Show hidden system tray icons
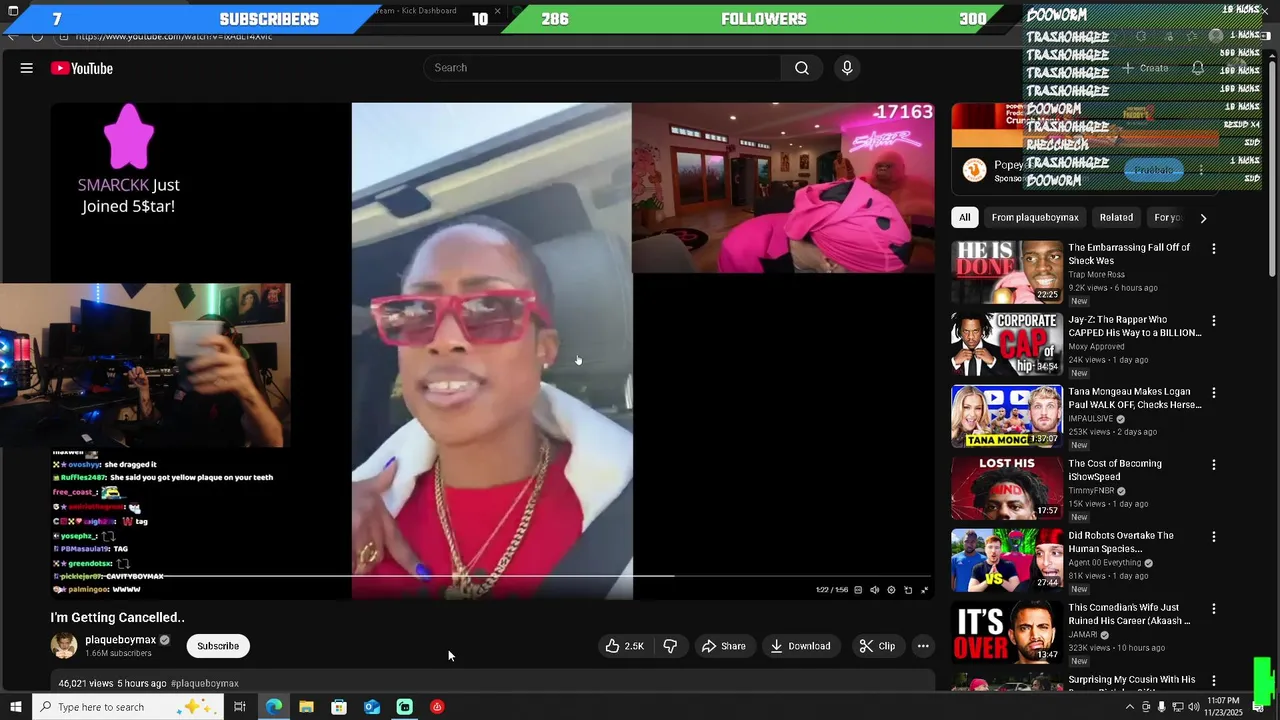1280x720 pixels. pos(1130,707)
